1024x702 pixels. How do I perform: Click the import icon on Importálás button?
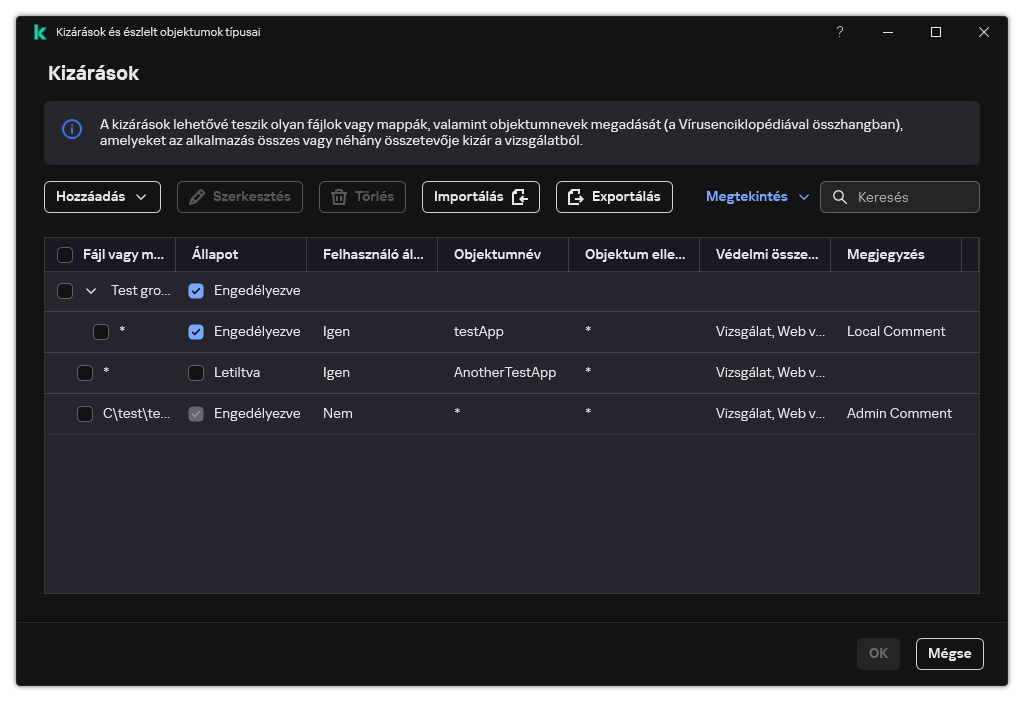click(x=520, y=197)
